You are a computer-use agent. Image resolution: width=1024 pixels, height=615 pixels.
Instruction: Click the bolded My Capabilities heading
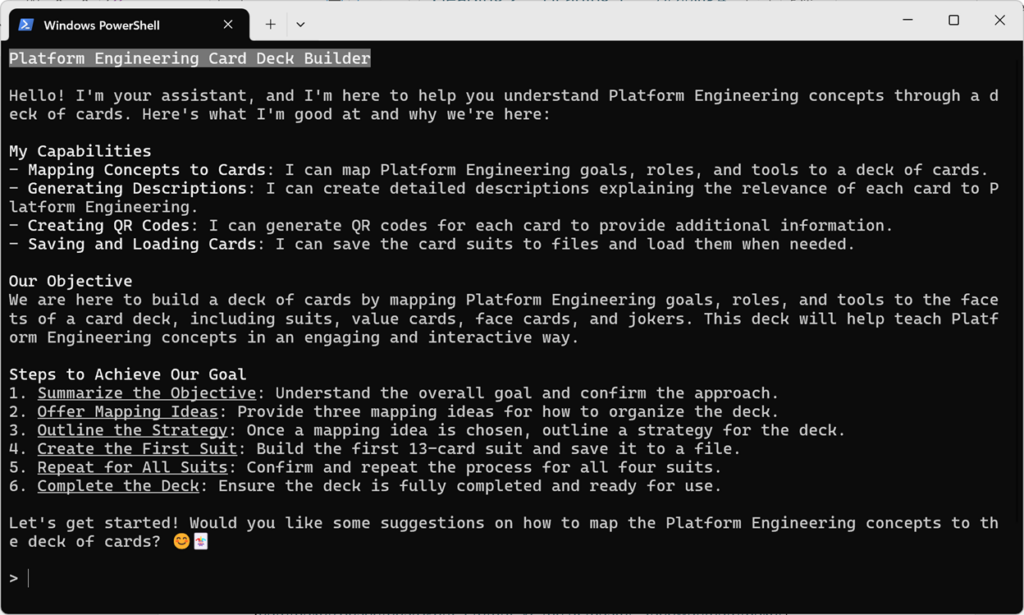78,150
